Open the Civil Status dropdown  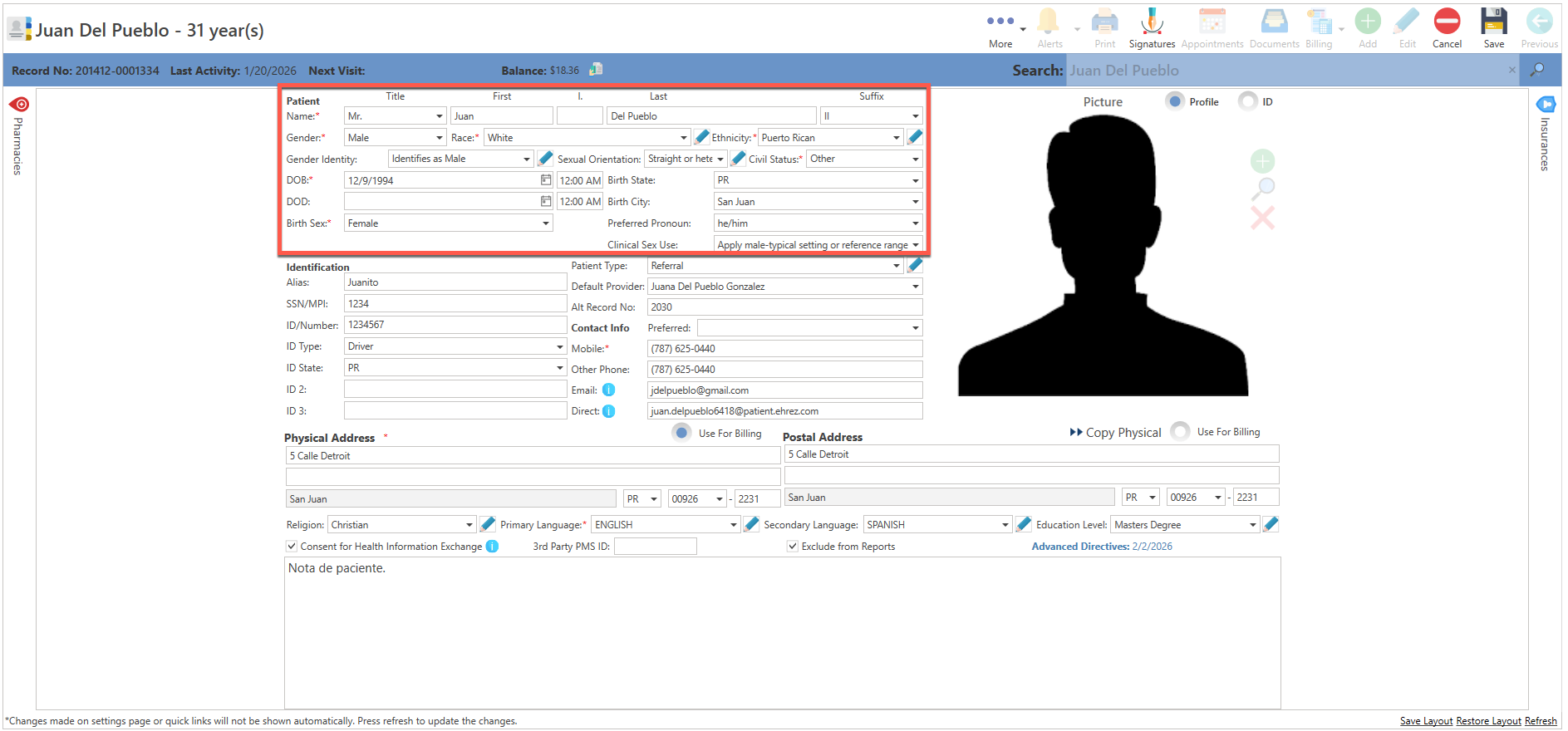tap(864, 158)
